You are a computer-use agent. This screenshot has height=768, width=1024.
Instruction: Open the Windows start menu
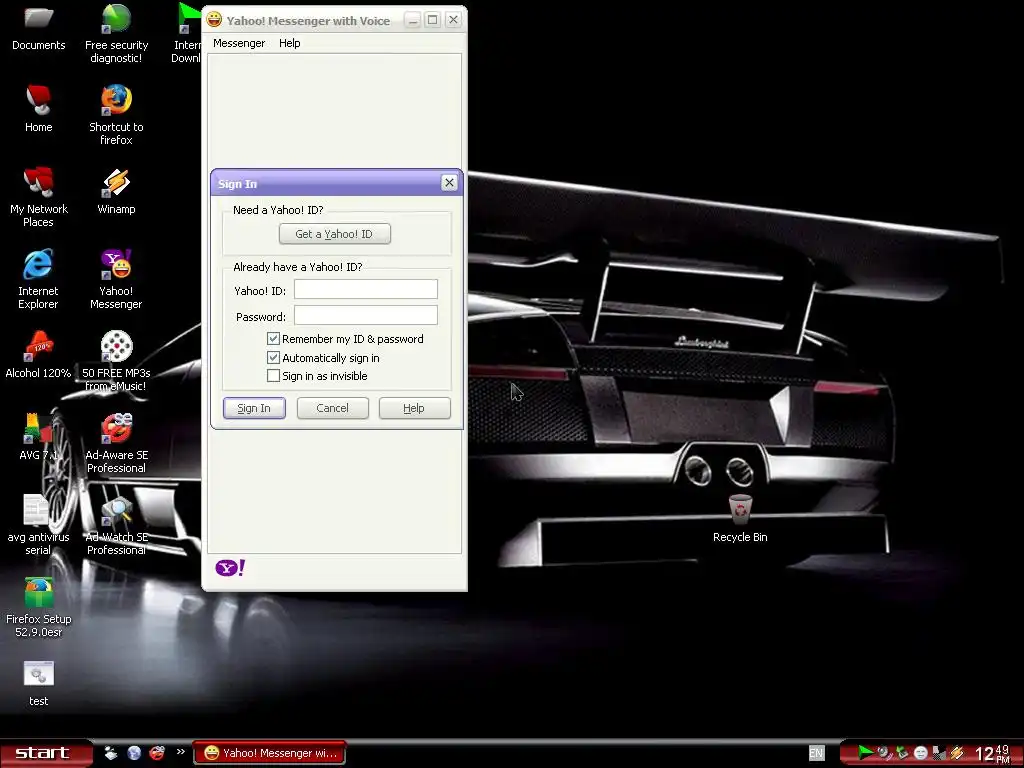(x=46, y=753)
